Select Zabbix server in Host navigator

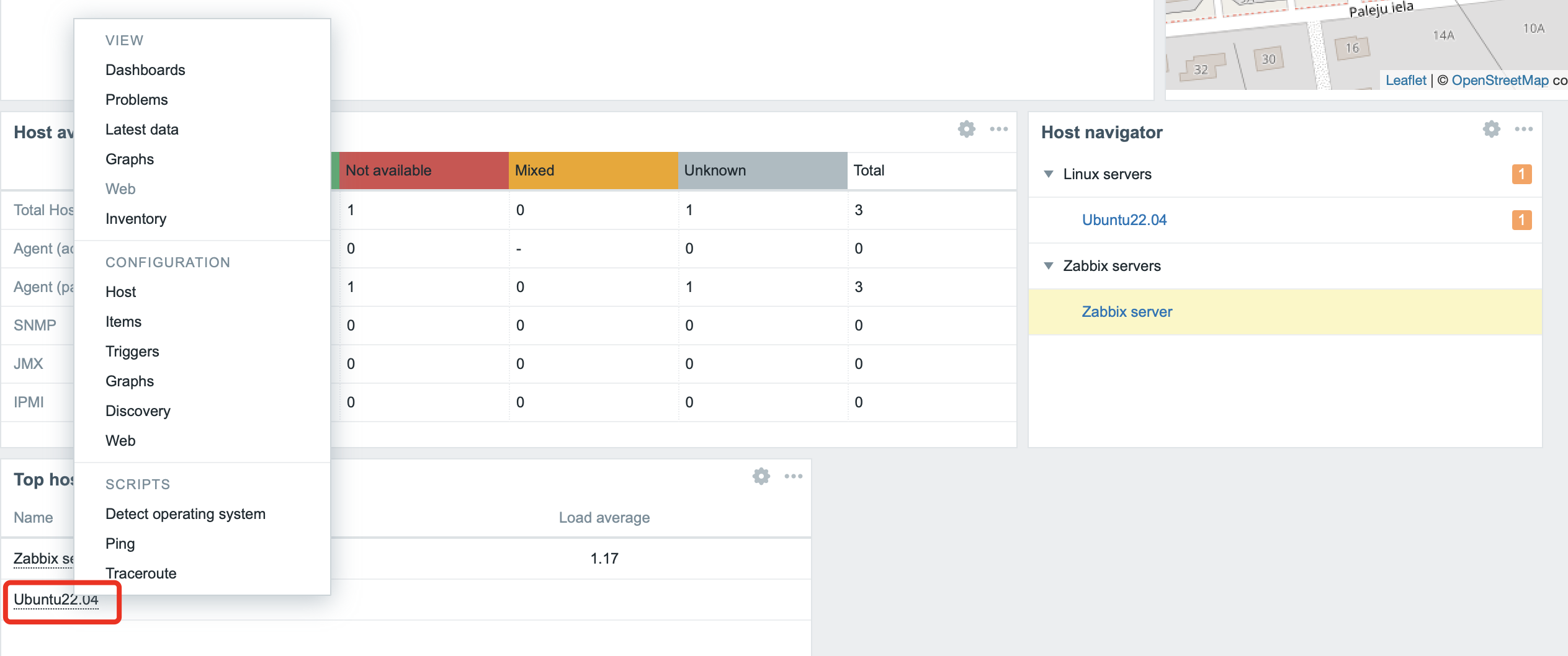1127,312
